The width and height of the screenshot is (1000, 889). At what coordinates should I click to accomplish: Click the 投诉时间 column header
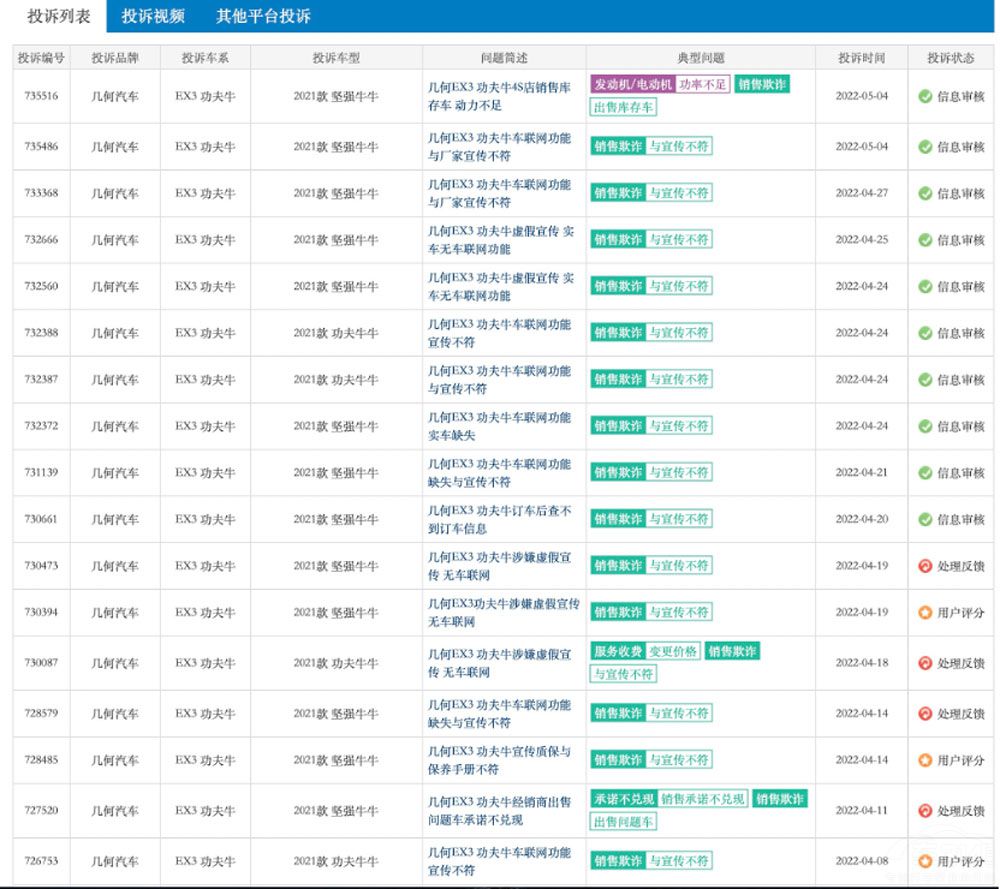click(x=861, y=58)
